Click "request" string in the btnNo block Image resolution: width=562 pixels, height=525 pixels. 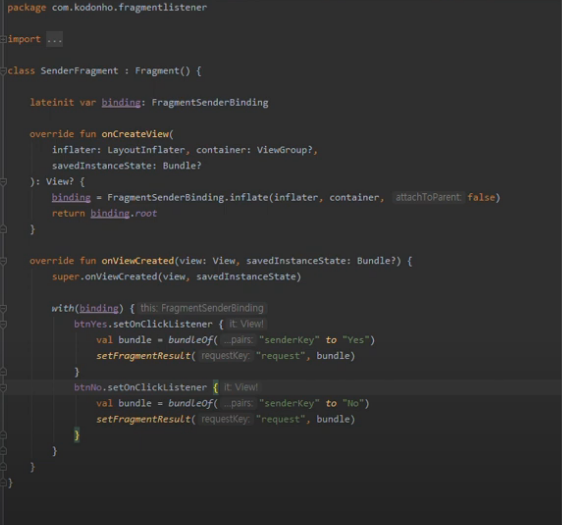(x=281, y=419)
